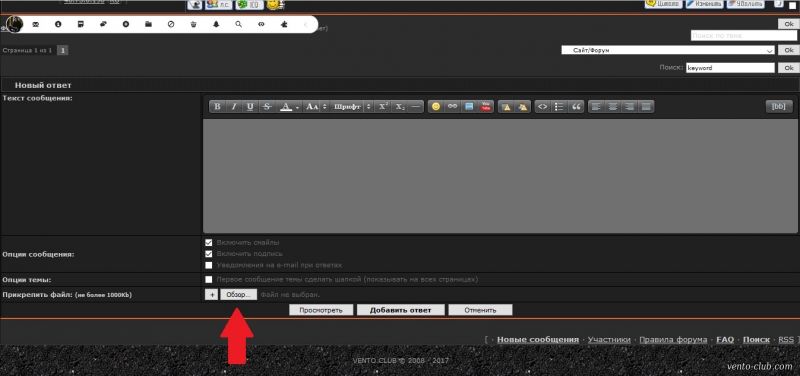Insert a YouTube video

click(486, 107)
